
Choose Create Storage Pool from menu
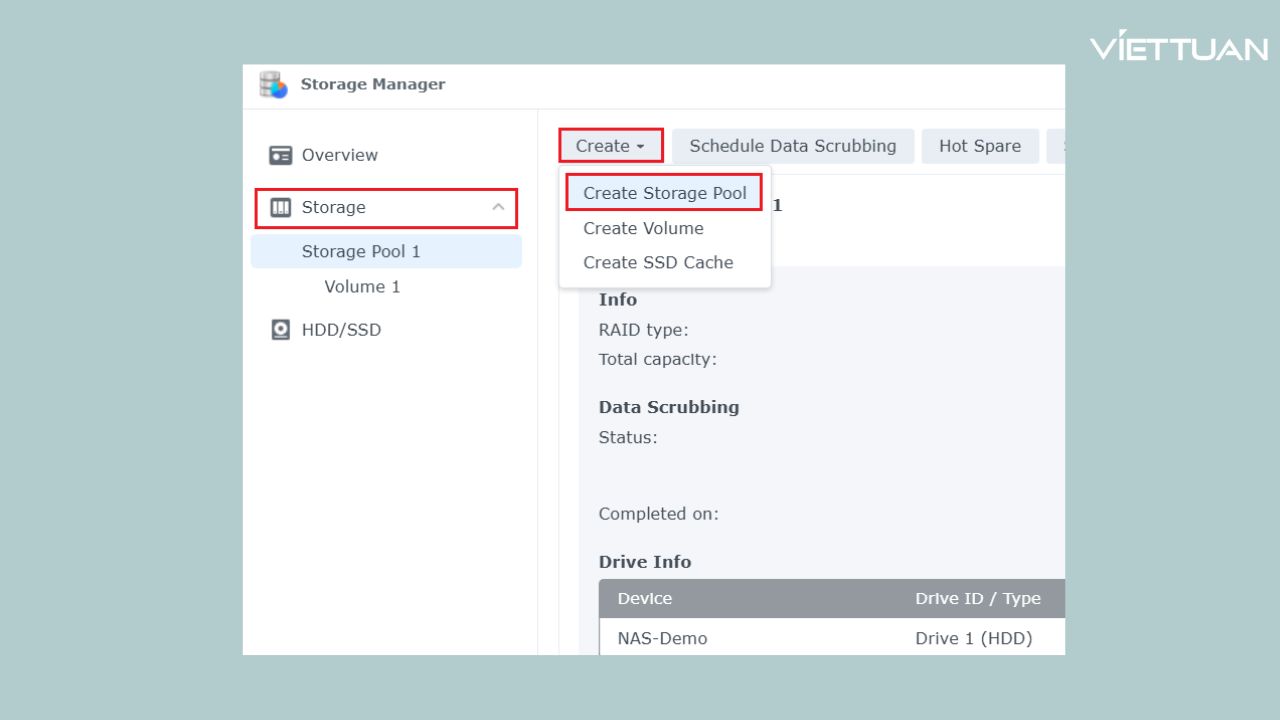(664, 193)
